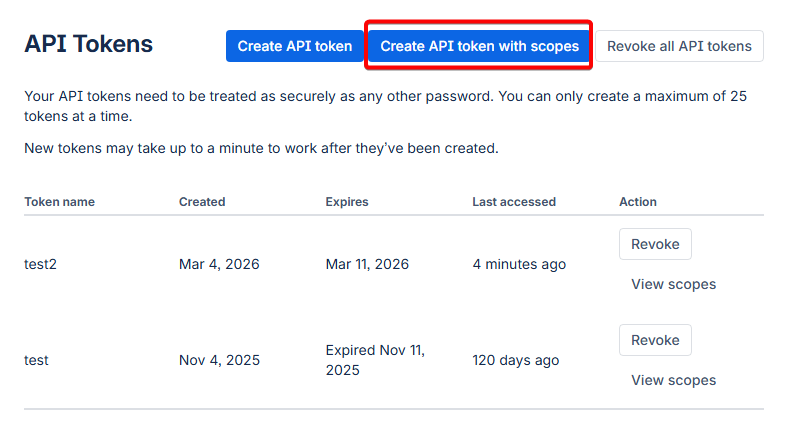Click the 120 days ago access time

(515, 360)
